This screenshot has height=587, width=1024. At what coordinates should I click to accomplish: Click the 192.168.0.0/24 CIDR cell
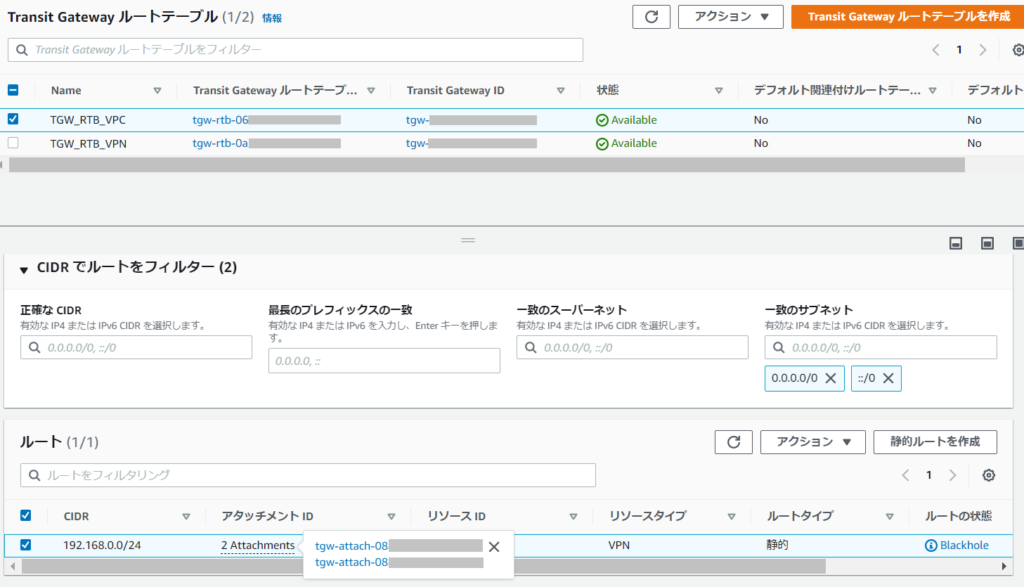coord(102,545)
